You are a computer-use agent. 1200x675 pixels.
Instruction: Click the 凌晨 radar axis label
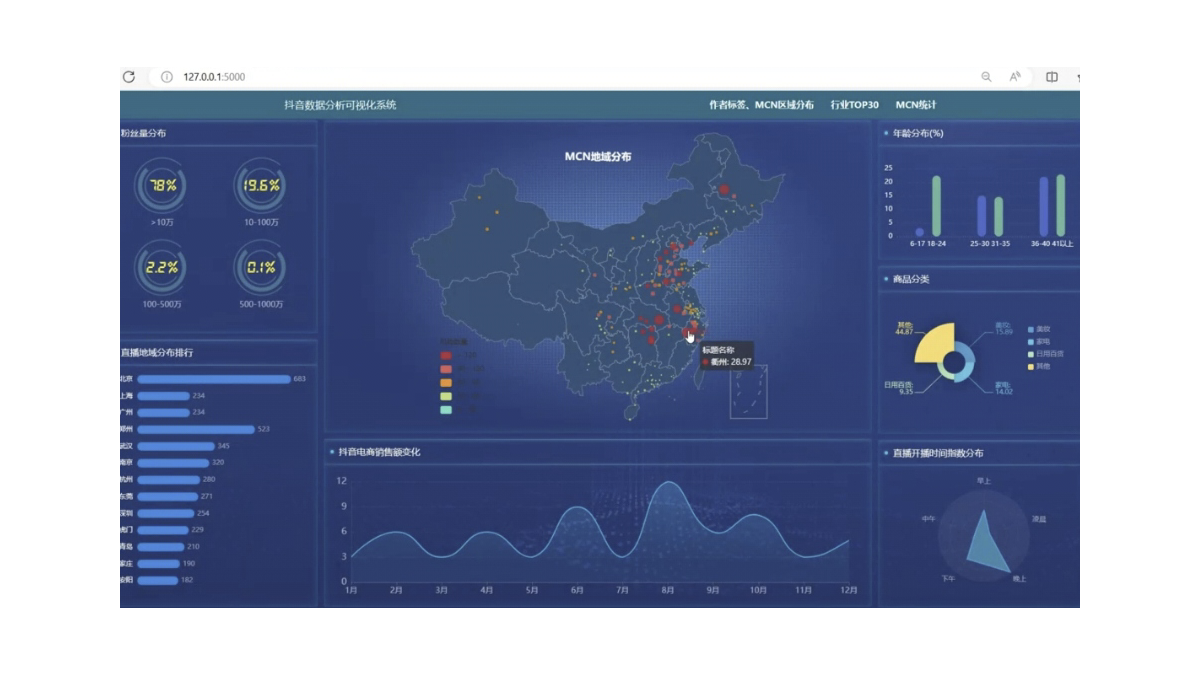pos(1040,519)
